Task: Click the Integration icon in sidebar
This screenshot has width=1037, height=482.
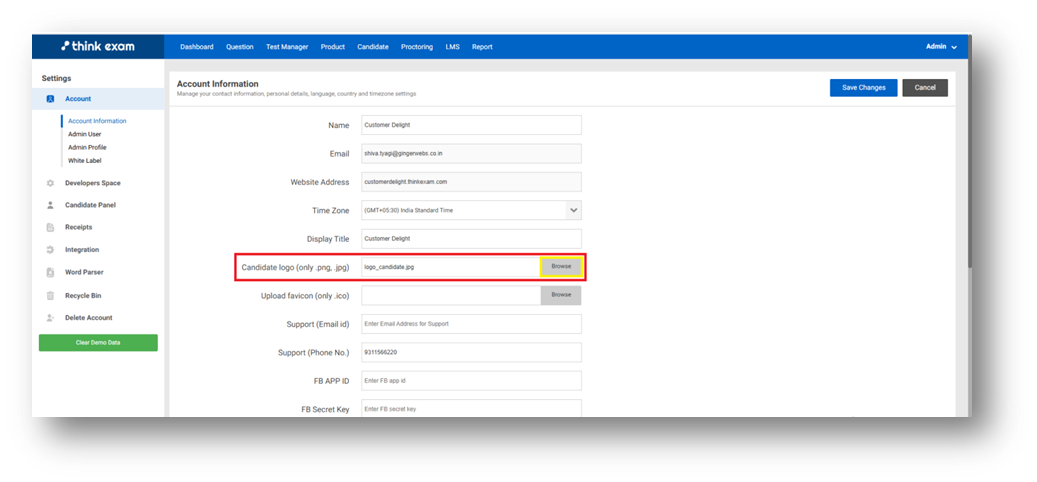Action: [50, 250]
